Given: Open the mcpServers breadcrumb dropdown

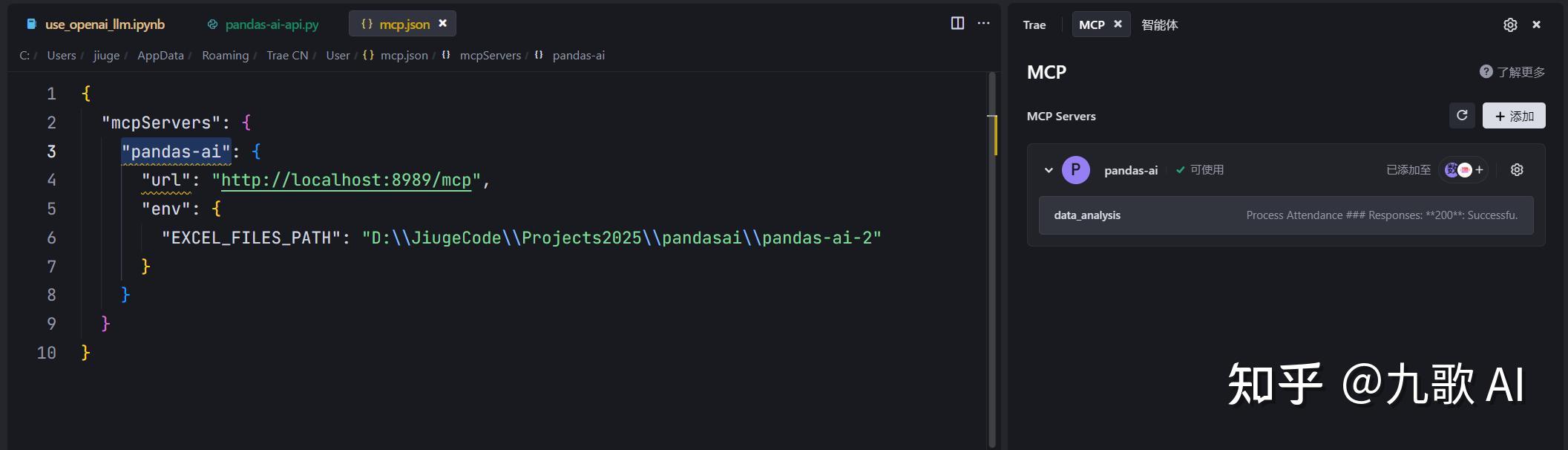Looking at the screenshot, I should tap(490, 56).
